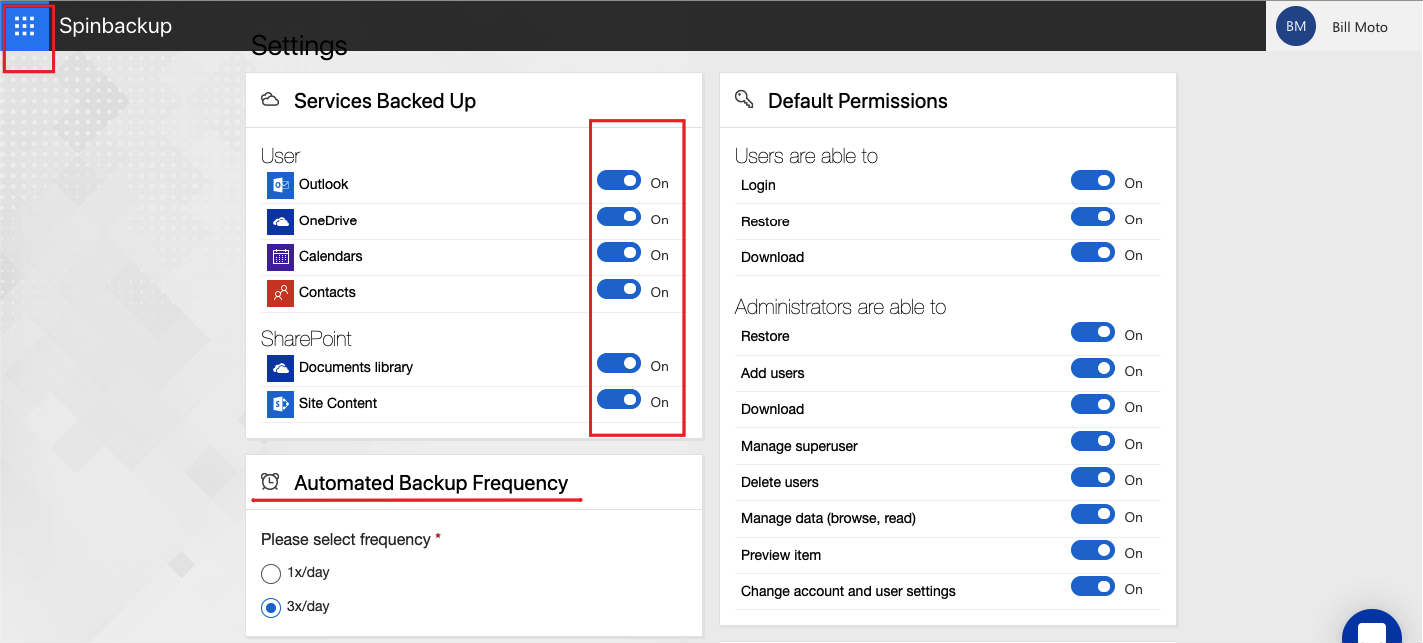Click the Spinbackup brand name

(115, 26)
